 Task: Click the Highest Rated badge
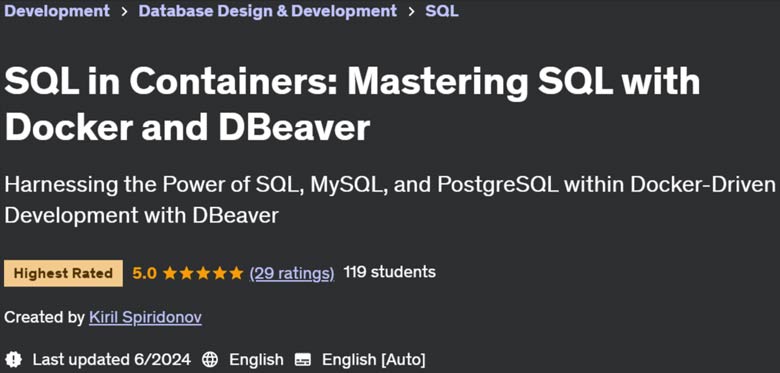pos(63,273)
